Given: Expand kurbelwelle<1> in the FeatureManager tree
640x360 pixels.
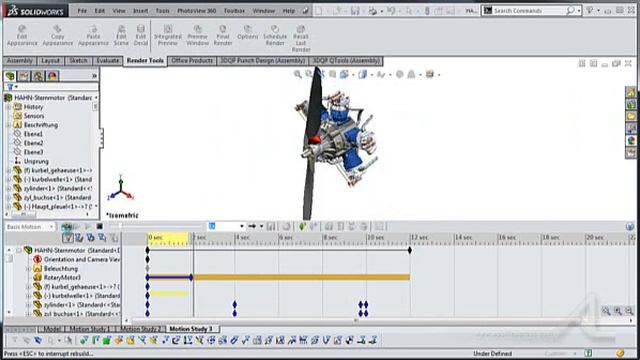Looking at the screenshot, I should (x=9, y=179).
